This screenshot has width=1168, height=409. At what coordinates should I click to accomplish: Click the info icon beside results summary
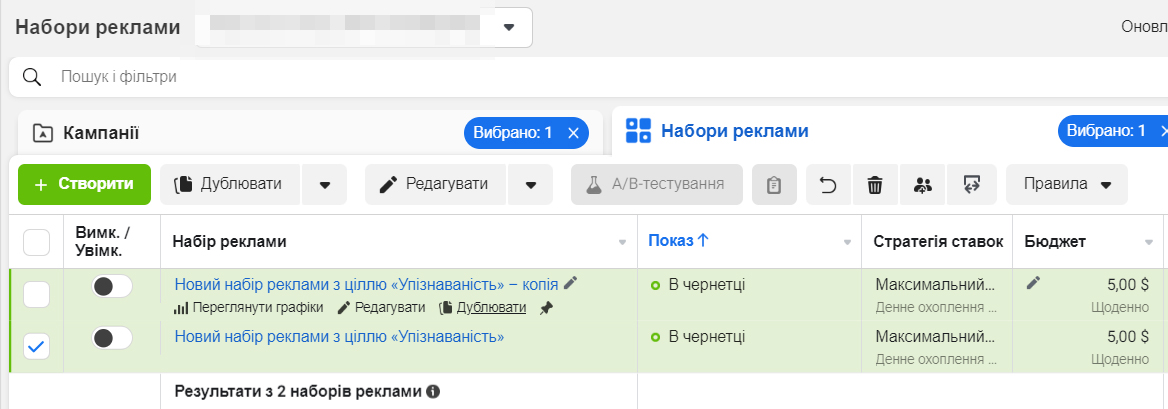point(433,390)
